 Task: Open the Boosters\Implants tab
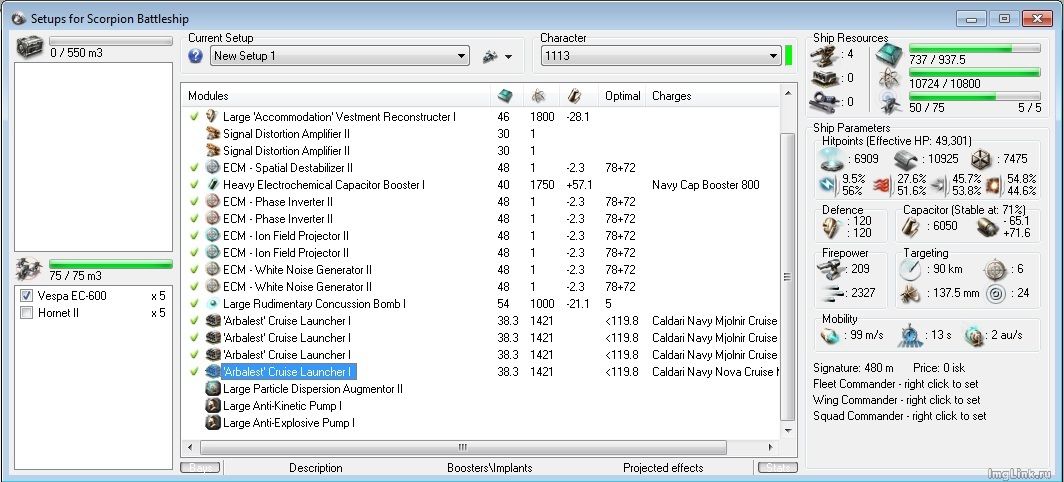click(489, 468)
